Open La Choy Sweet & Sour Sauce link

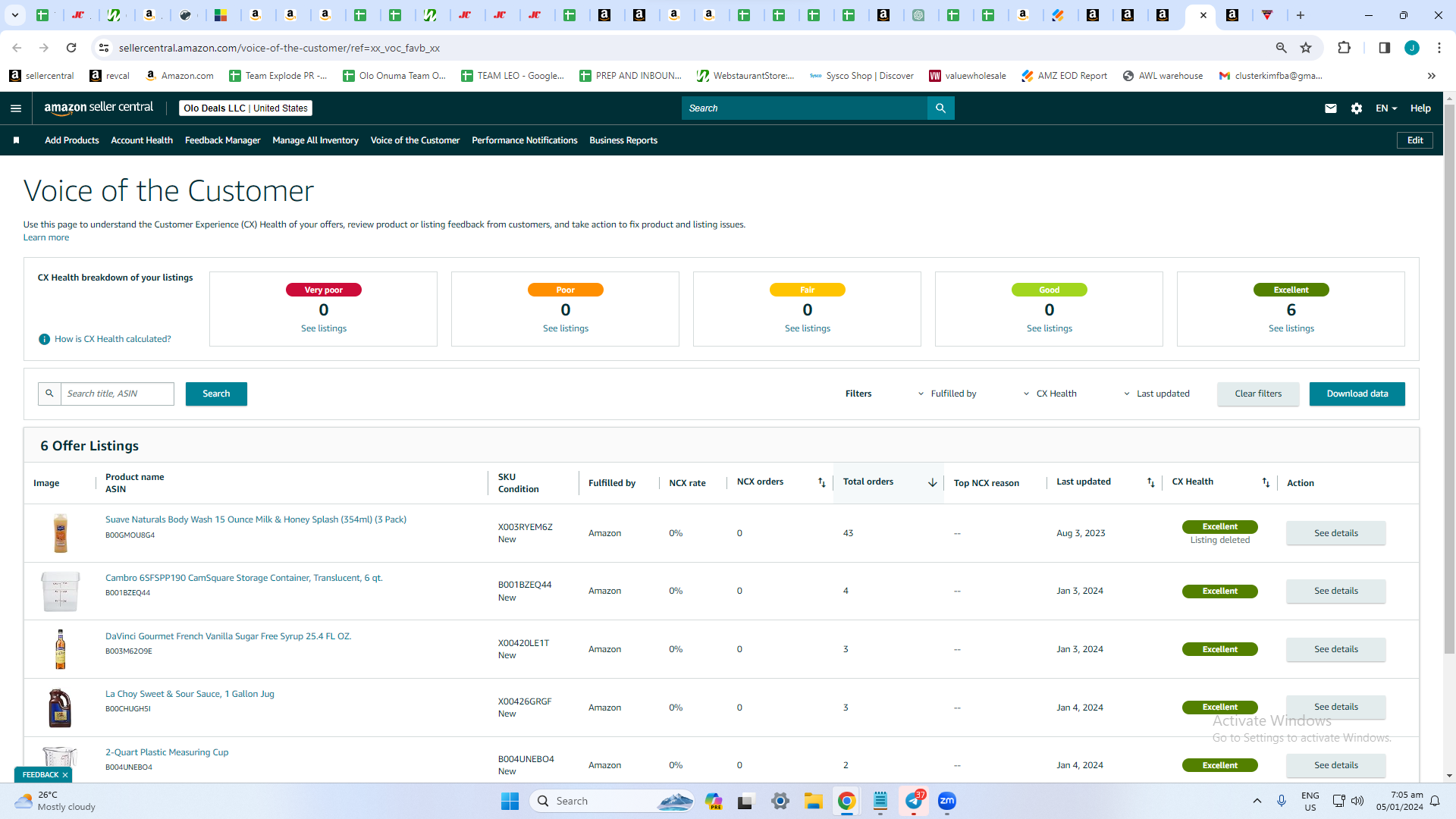pyautogui.click(x=190, y=694)
